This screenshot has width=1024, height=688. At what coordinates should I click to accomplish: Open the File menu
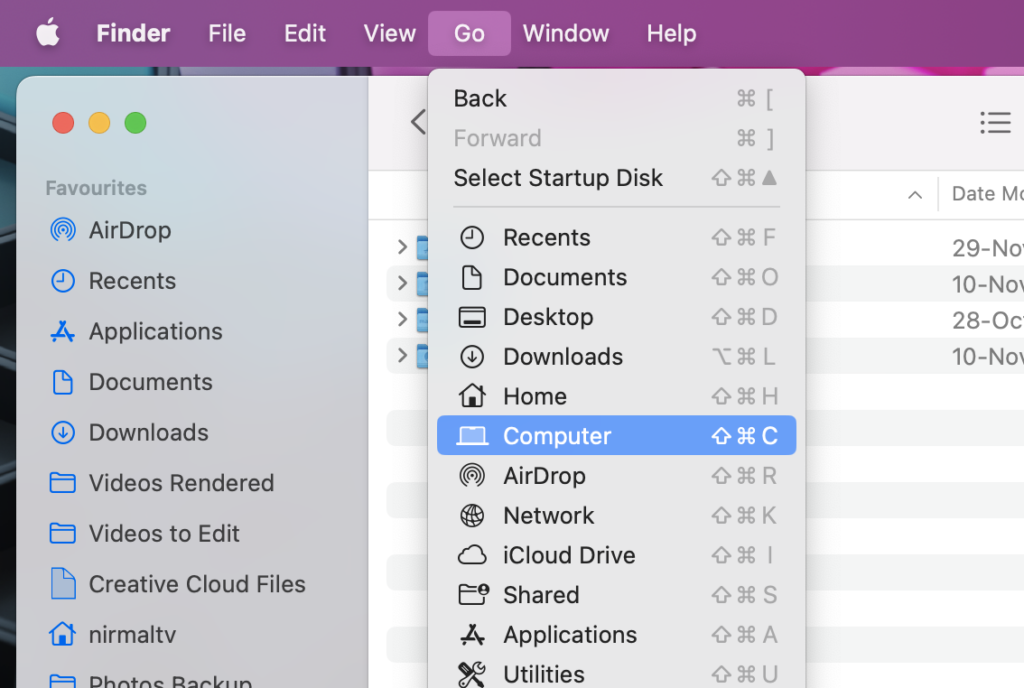pyautogui.click(x=227, y=33)
